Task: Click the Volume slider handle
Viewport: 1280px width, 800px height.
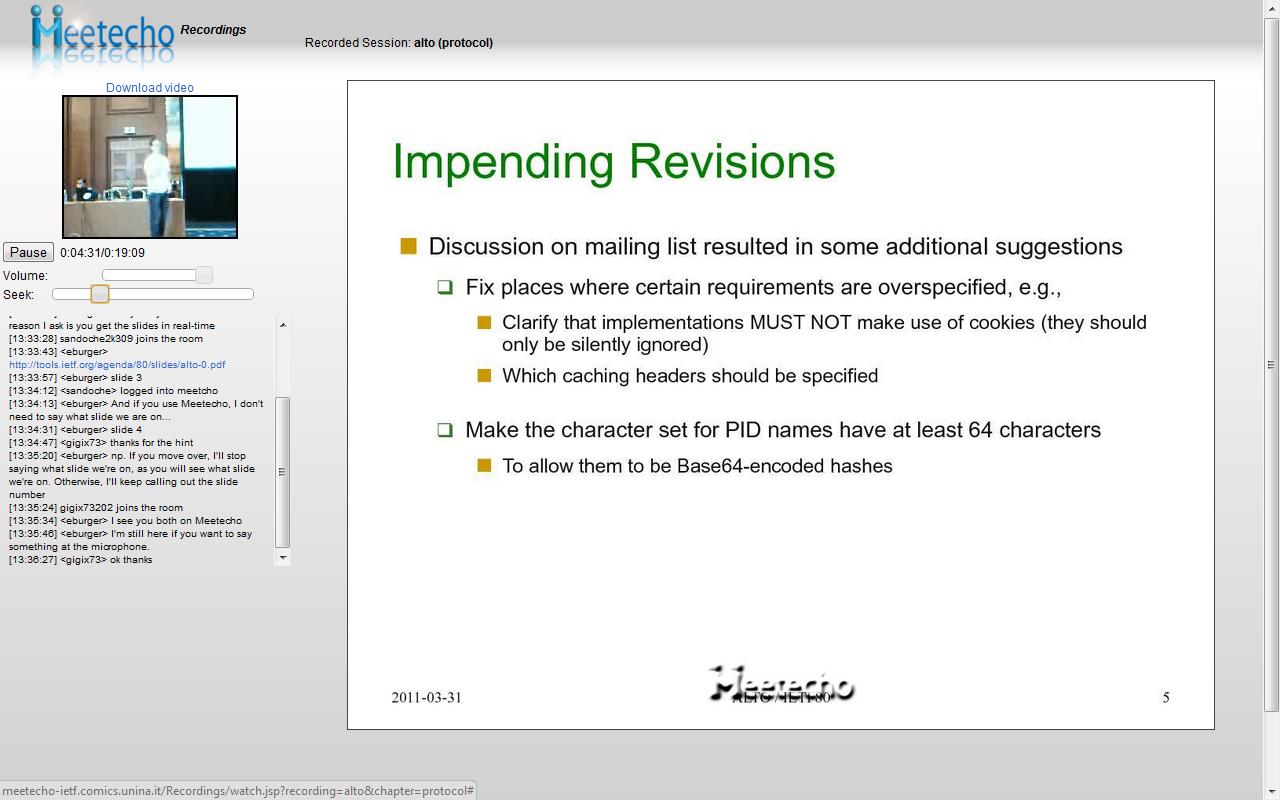Action: [x=204, y=275]
